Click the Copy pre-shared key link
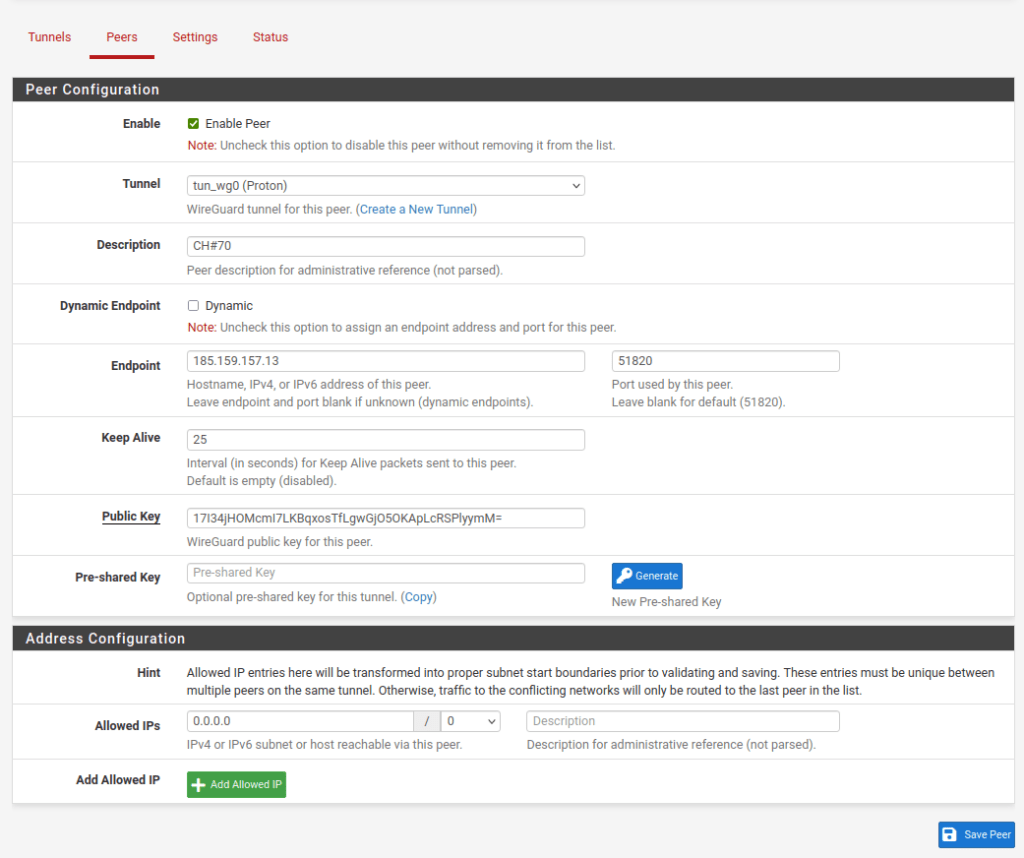This screenshot has width=1024, height=858. pyautogui.click(x=419, y=597)
